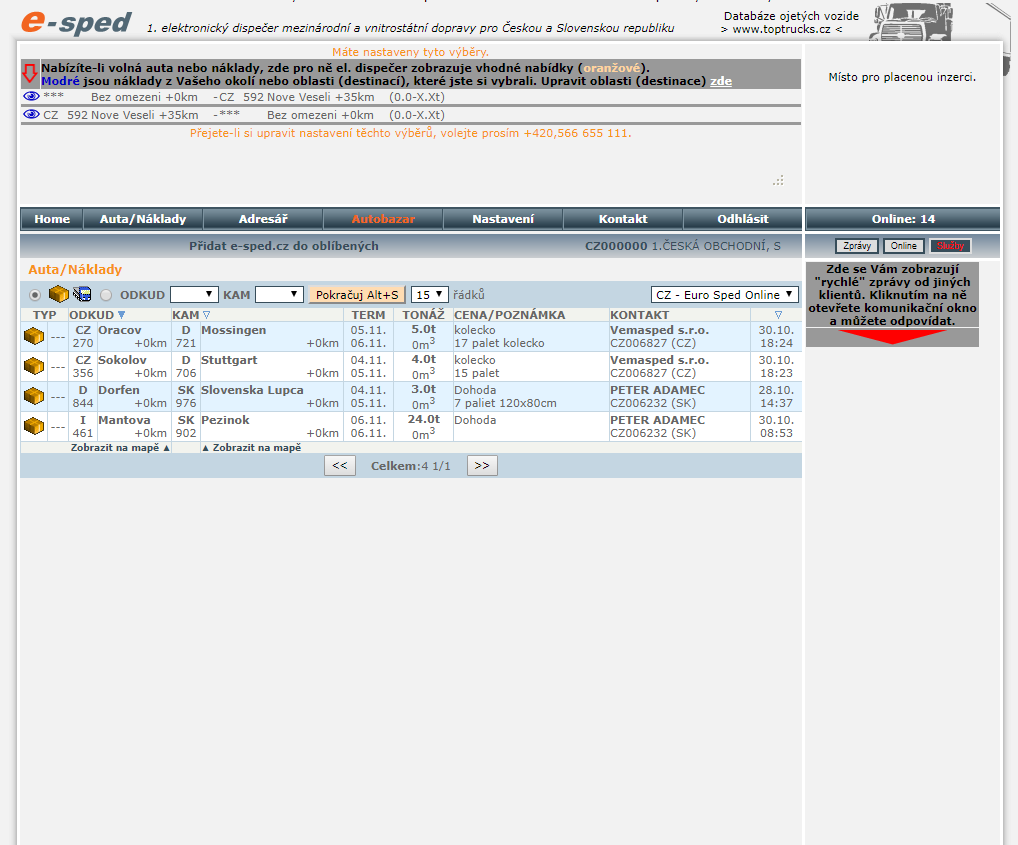Click destination Mossingen
This screenshot has width=1018, height=845.
tap(234, 330)
